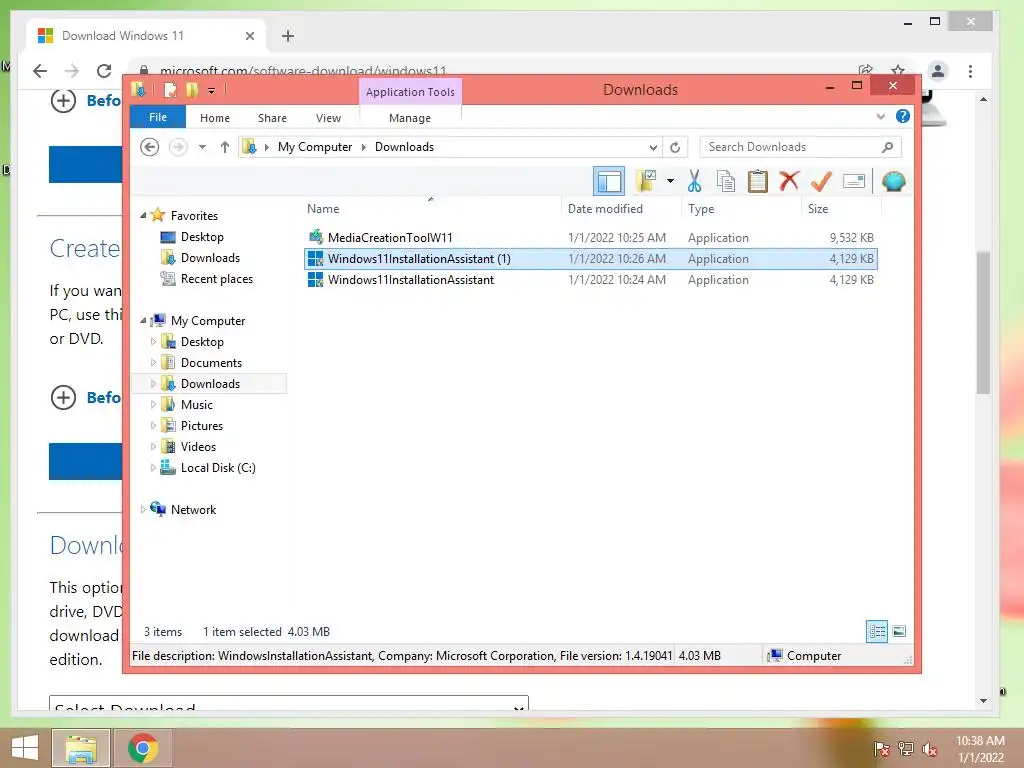
Task: Sort files by the Size column header
Action: [x=842, y=209]
